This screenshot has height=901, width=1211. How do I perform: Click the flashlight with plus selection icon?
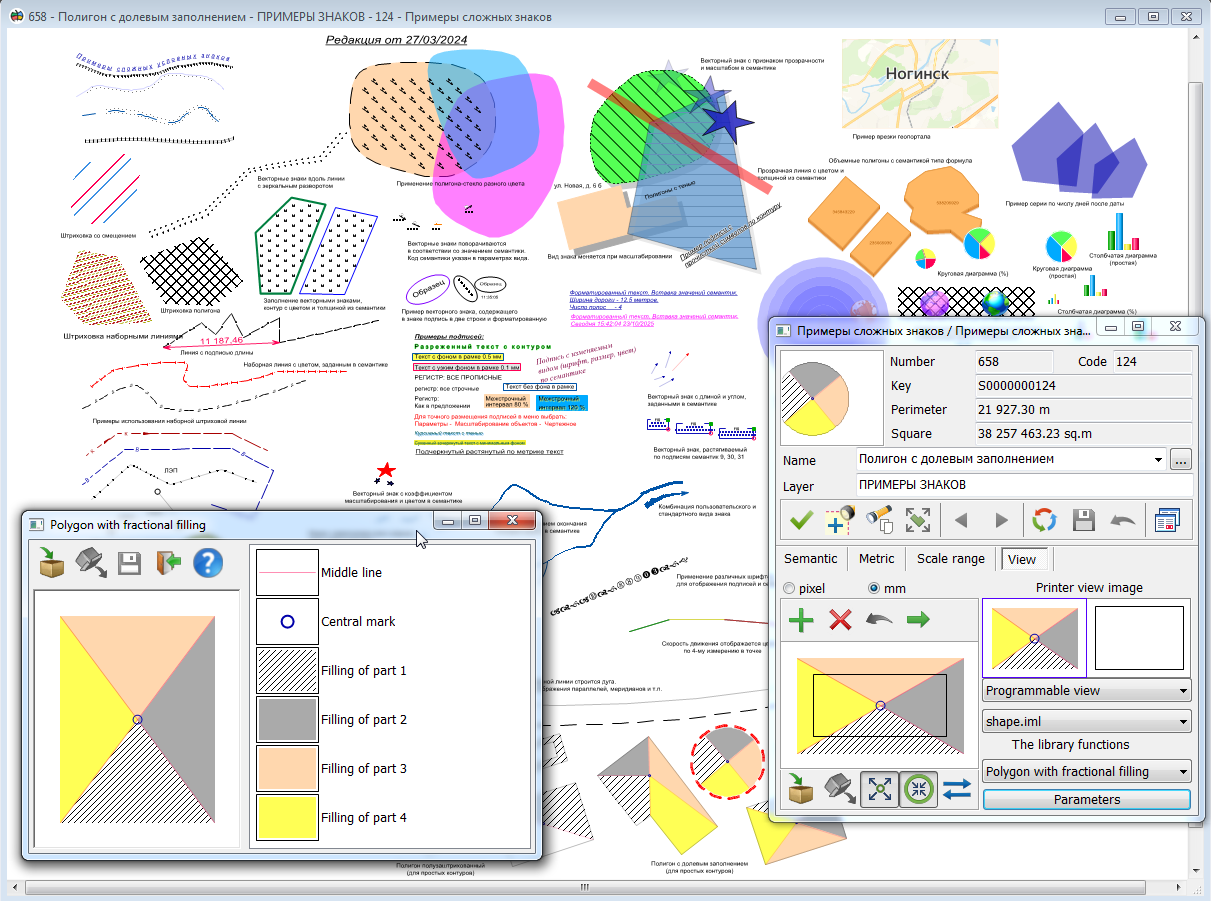(x=839, y=520)
